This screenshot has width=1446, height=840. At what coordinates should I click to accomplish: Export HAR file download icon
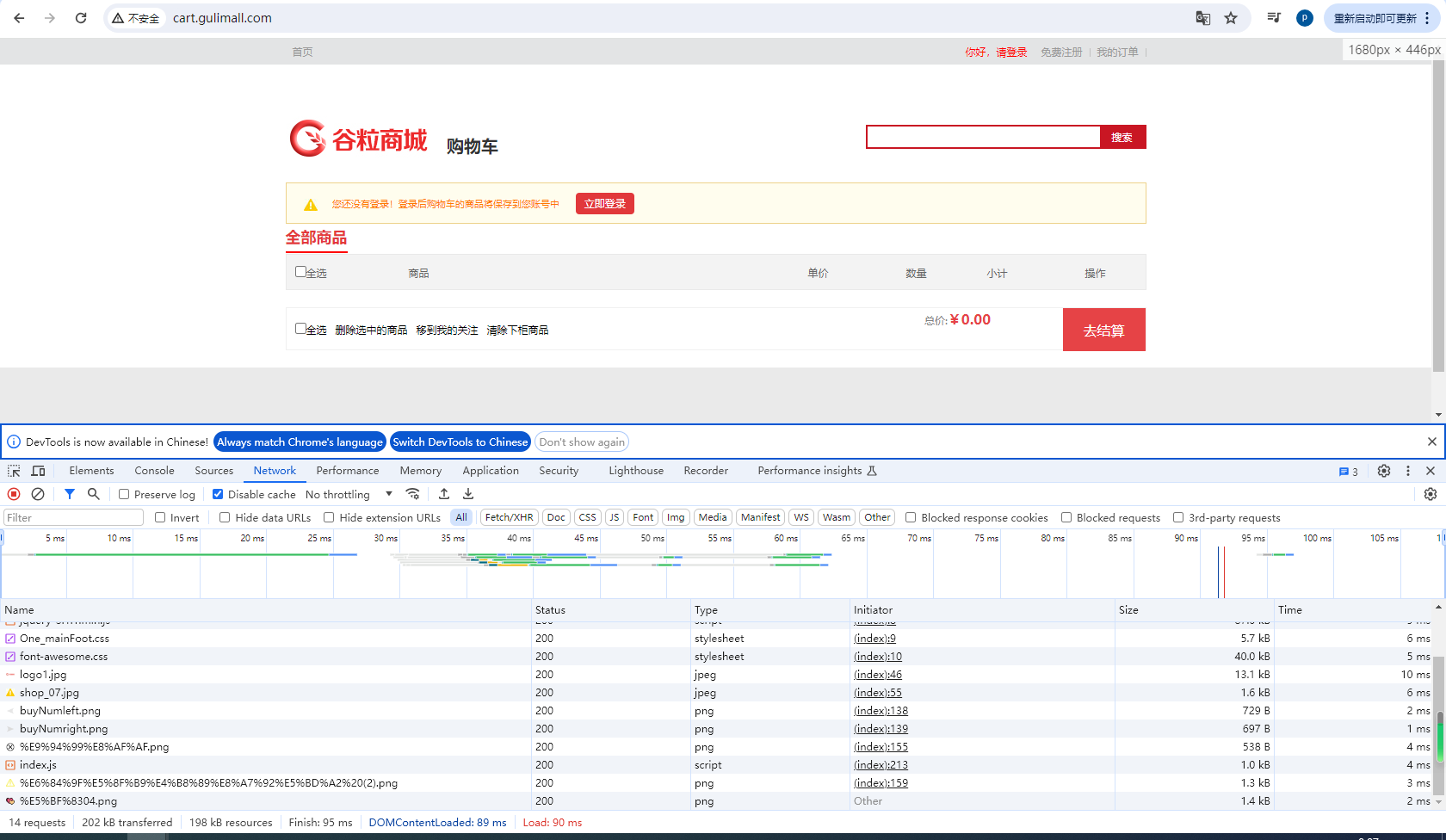(468, 494)
